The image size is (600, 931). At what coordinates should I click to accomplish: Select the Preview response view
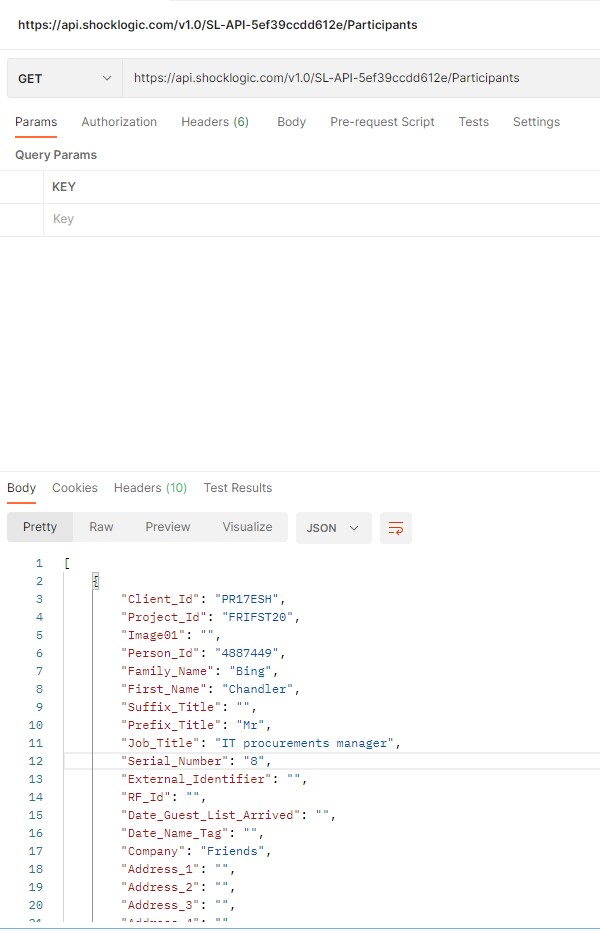(x=167, y=527)
